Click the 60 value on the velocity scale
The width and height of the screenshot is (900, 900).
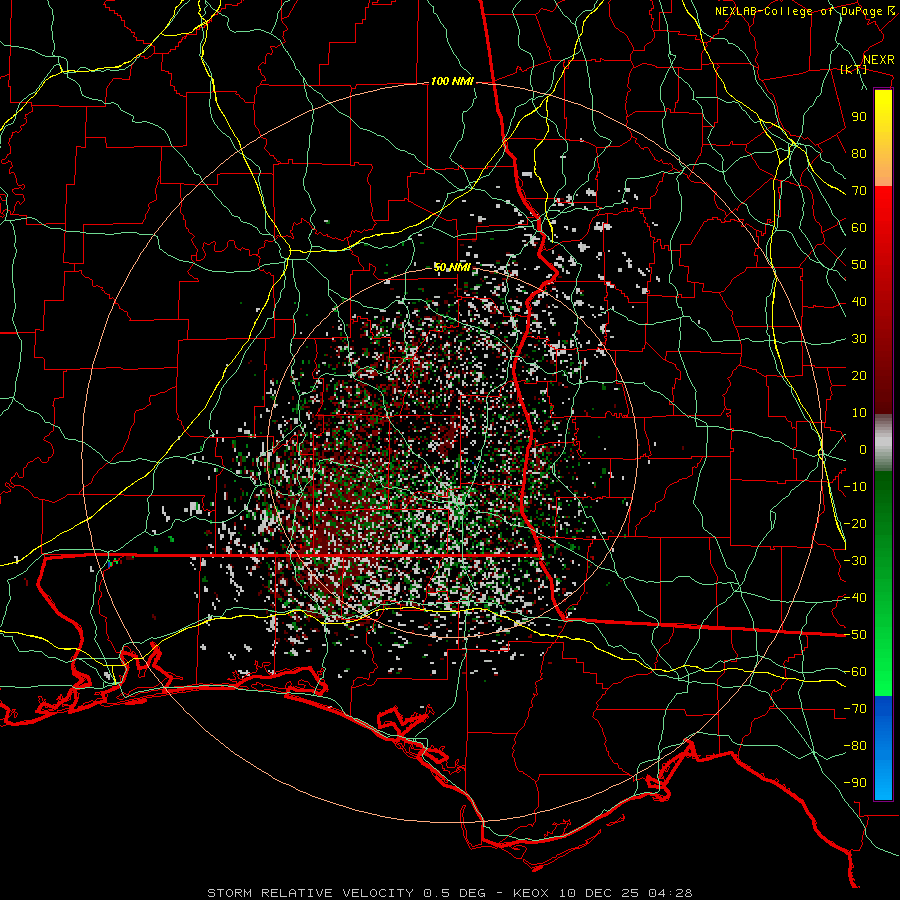(x=859, y=228)
